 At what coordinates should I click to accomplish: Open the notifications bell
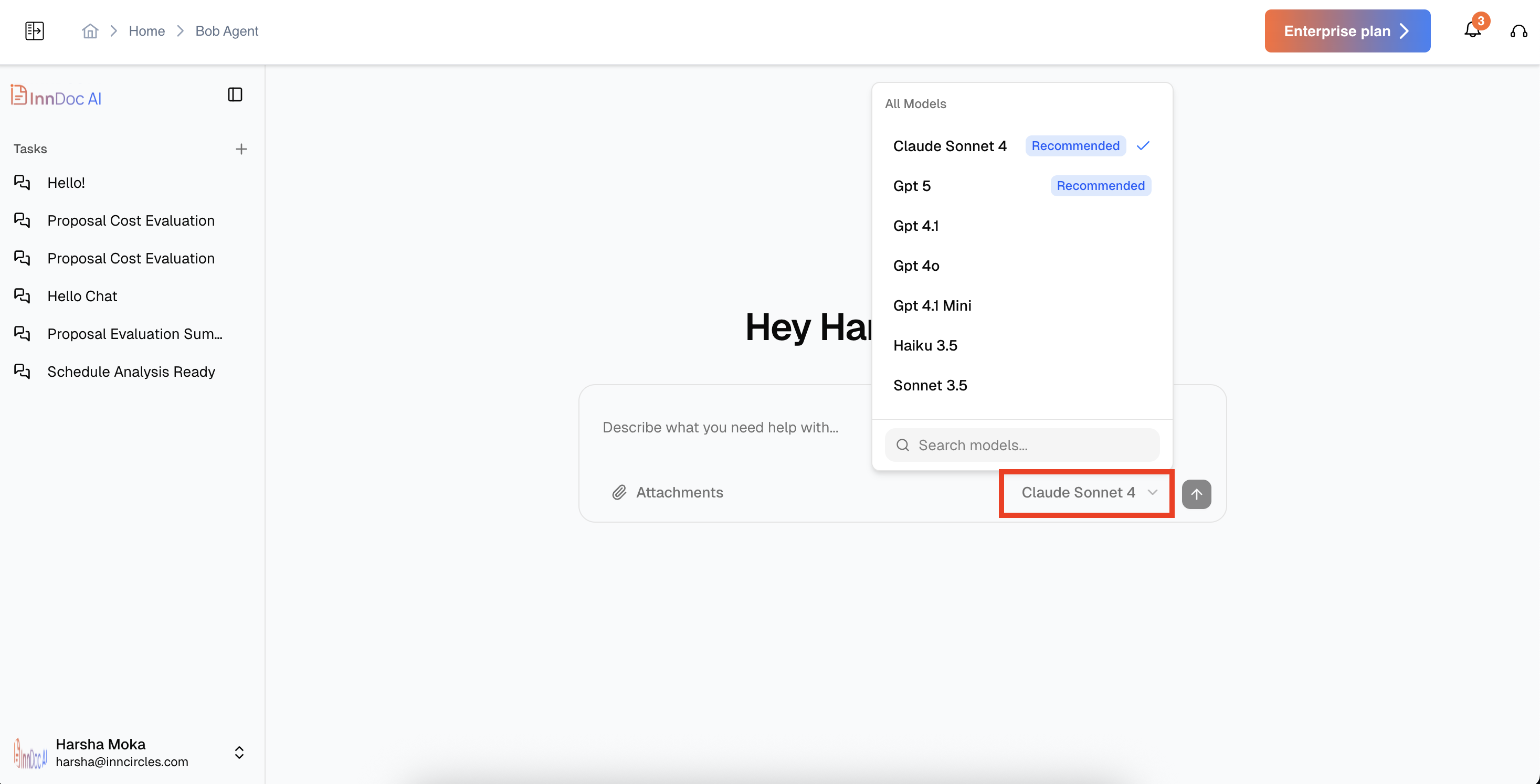click(1472, 30)
